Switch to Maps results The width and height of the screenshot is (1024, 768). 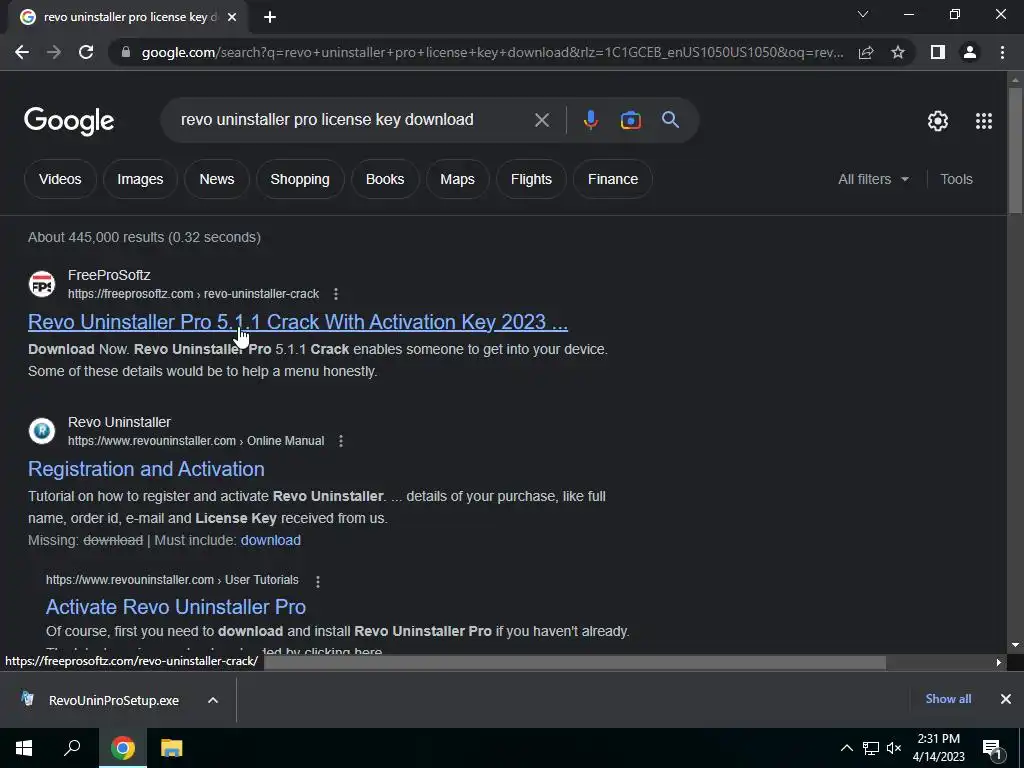pyautogui.click(x=457, y=179)
